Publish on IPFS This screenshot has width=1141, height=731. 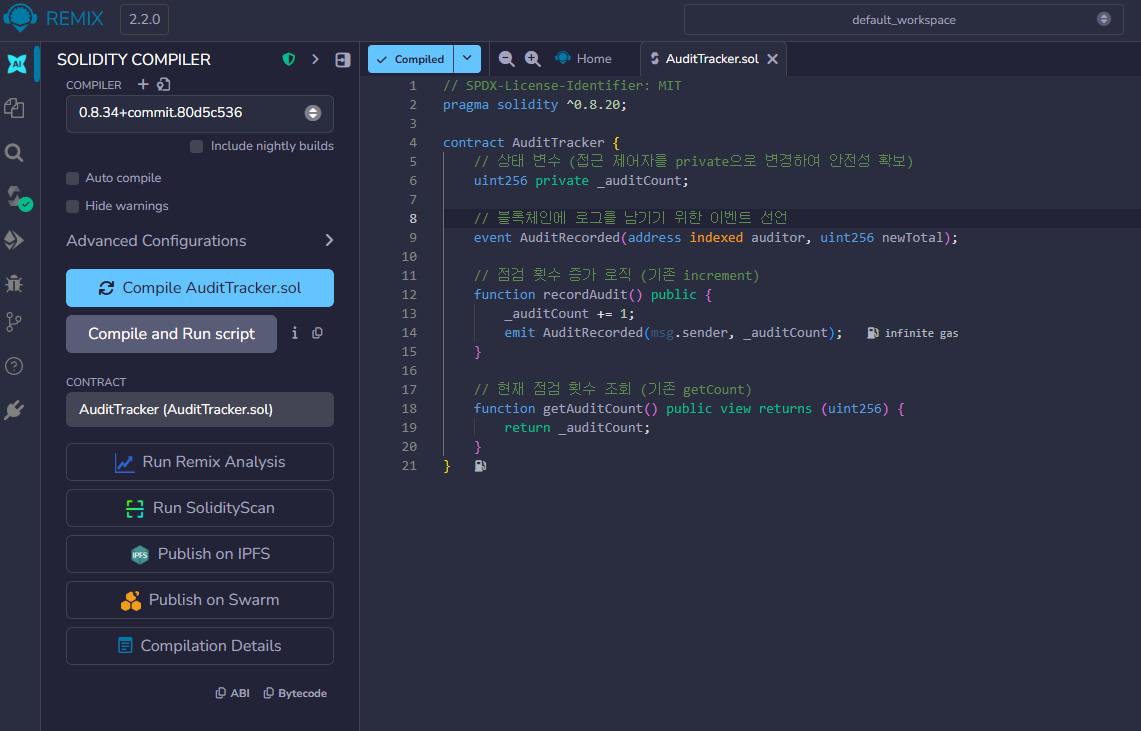(x=200, y=554)
